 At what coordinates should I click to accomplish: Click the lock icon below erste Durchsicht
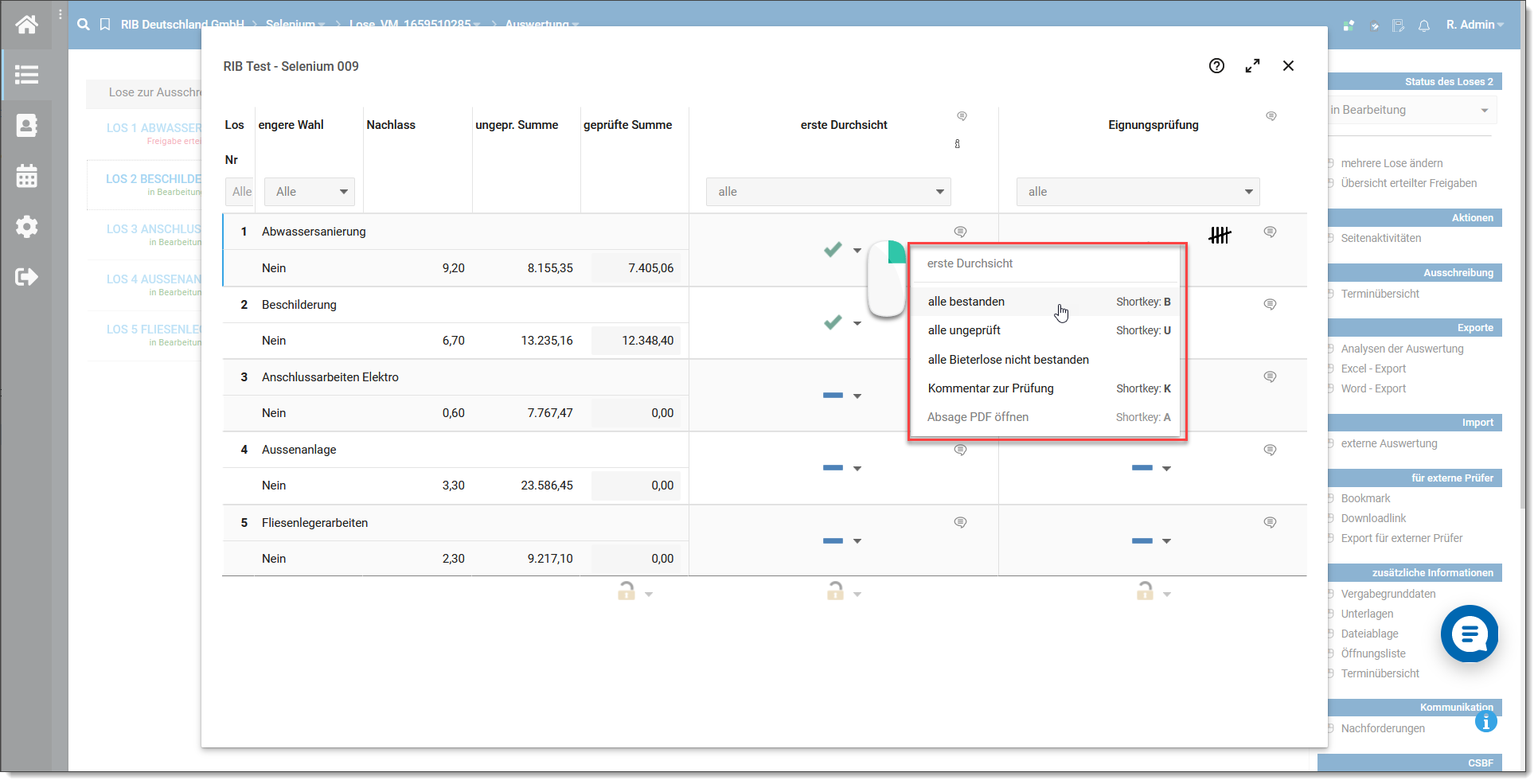(835, 591)
